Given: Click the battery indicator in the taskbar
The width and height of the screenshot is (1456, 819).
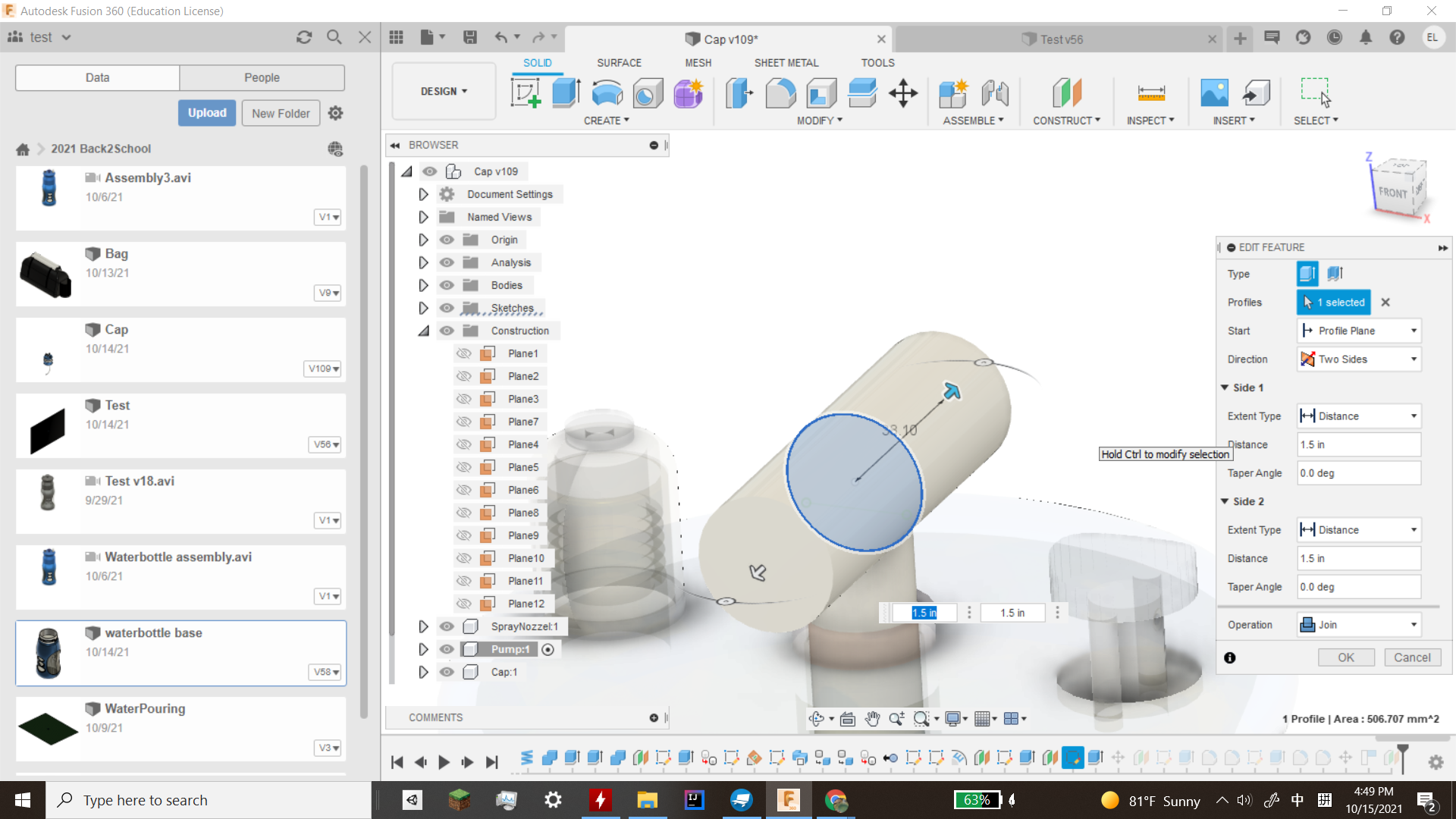Looking at the screenshot, I should (x=977, y=800).
